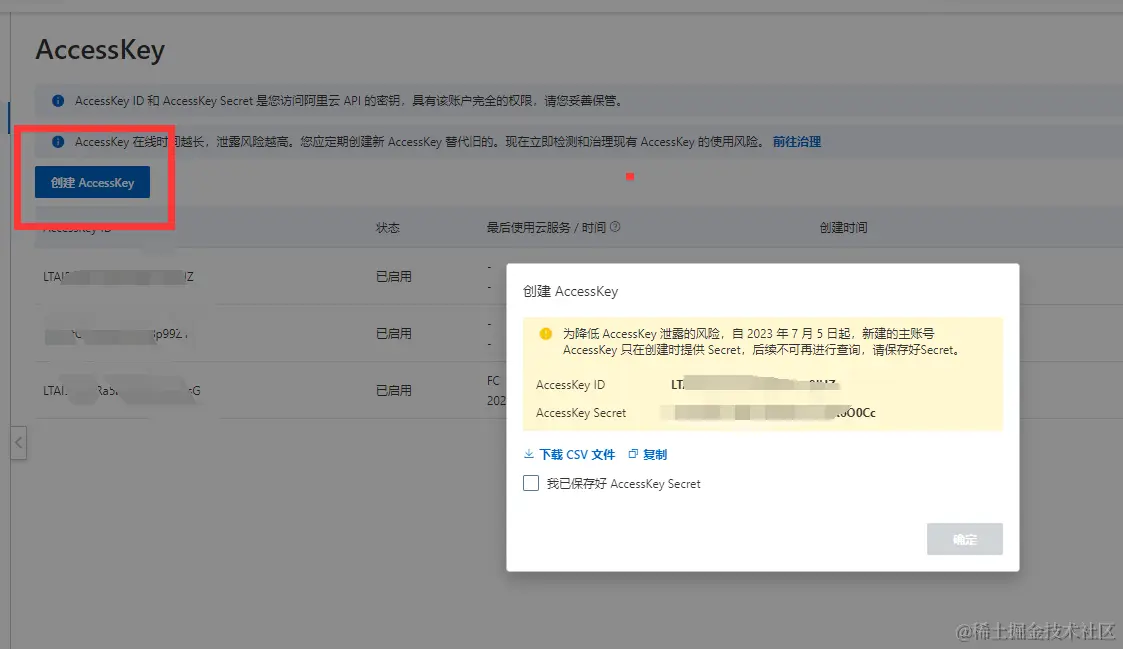Click the info icon of the AccessKey ID notice

coord(58,101)
